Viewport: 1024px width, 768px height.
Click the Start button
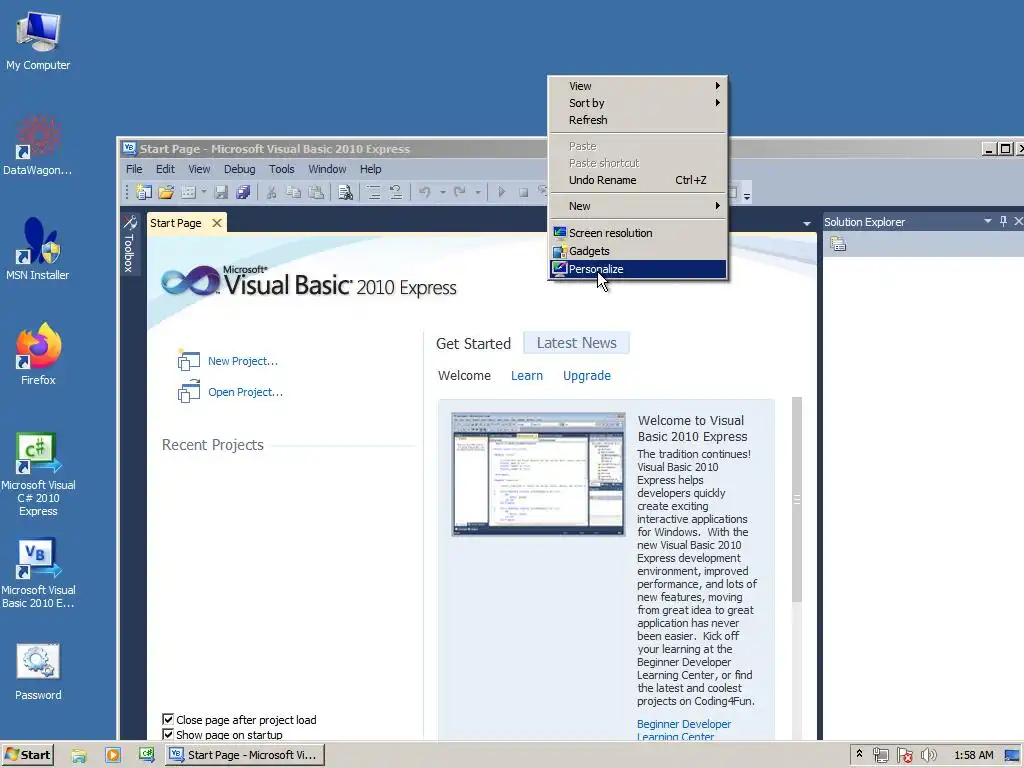[27, 755]
